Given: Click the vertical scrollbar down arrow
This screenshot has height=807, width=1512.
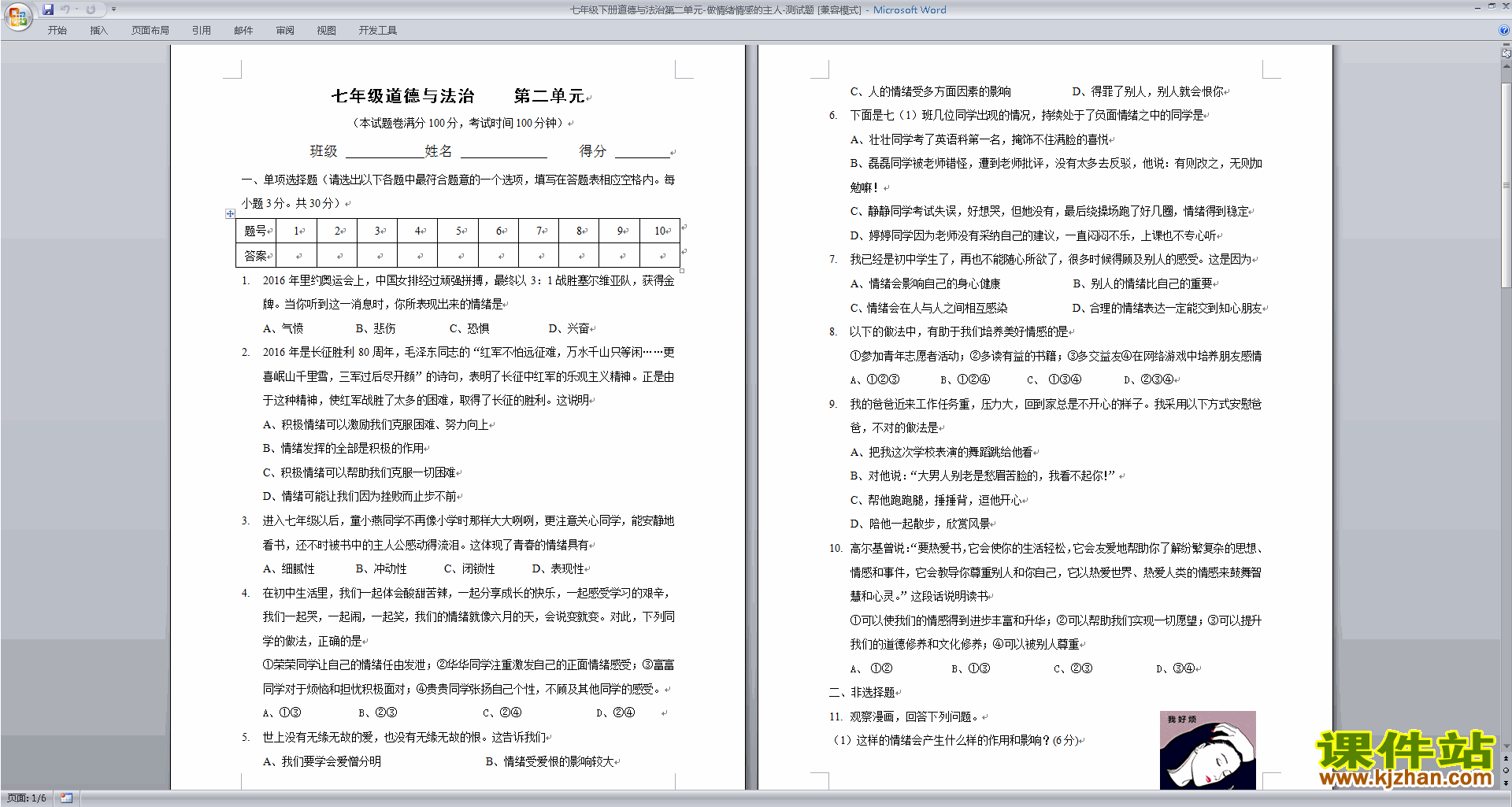Looking at the screenshot, I should pyautogui.click(x=1506, y=746).
